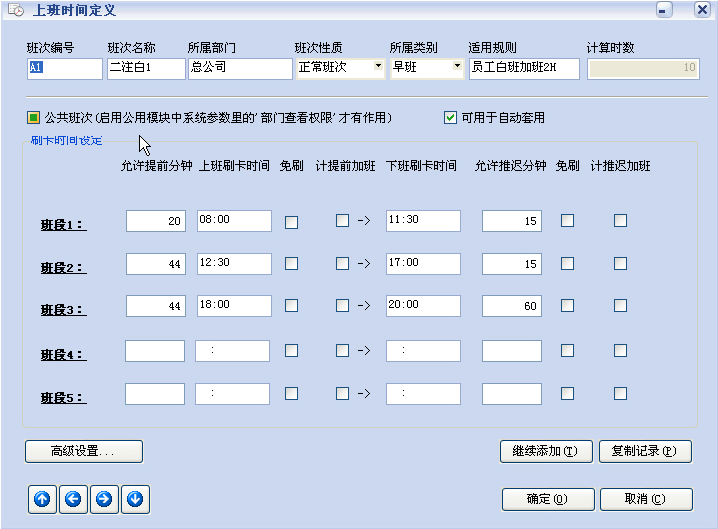Enable 免刷 for 班段1 start time
718x529 pixels.
click(291, 222)
